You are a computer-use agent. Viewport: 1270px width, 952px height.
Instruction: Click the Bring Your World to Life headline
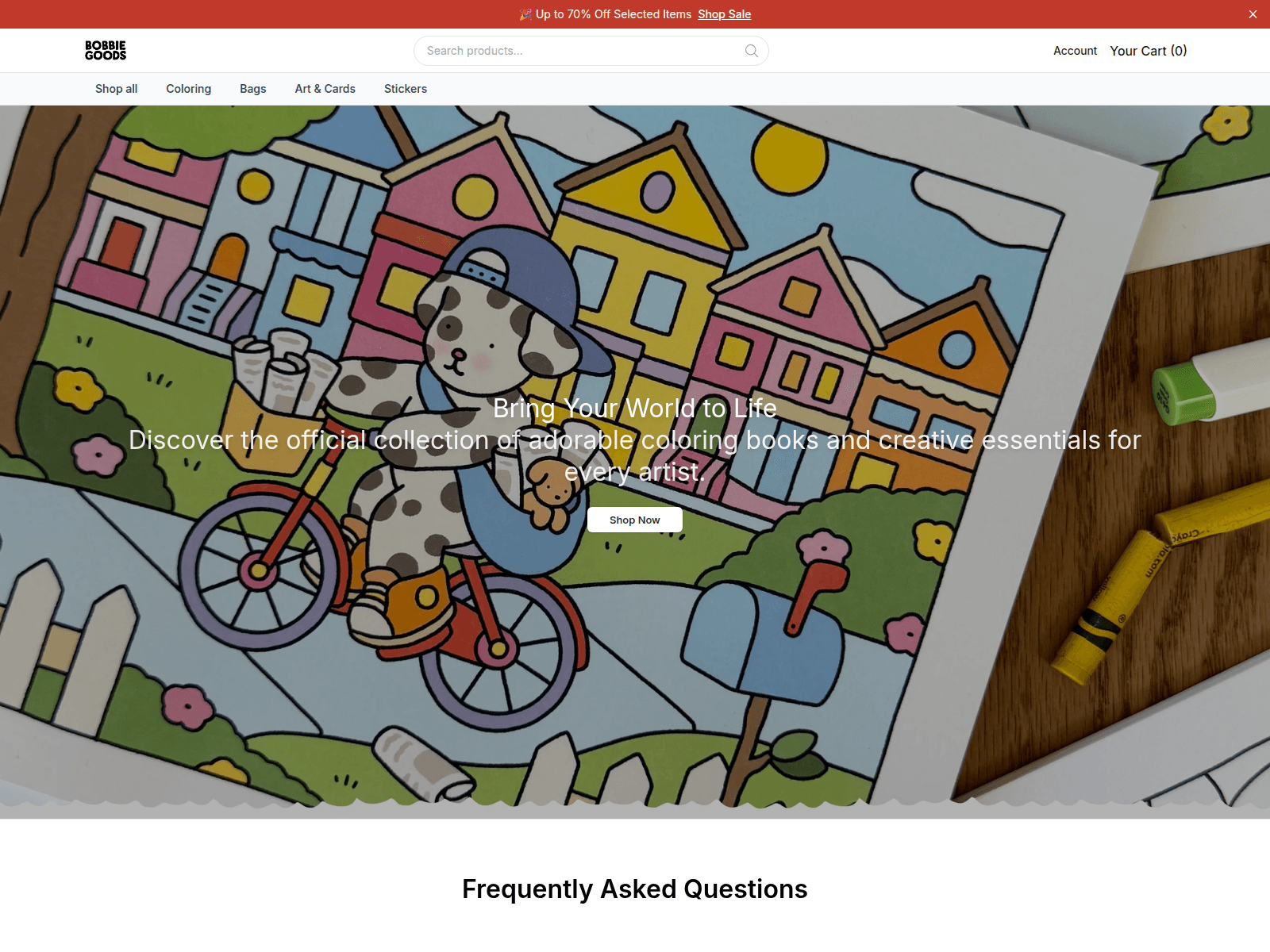(x=634, y=408)
